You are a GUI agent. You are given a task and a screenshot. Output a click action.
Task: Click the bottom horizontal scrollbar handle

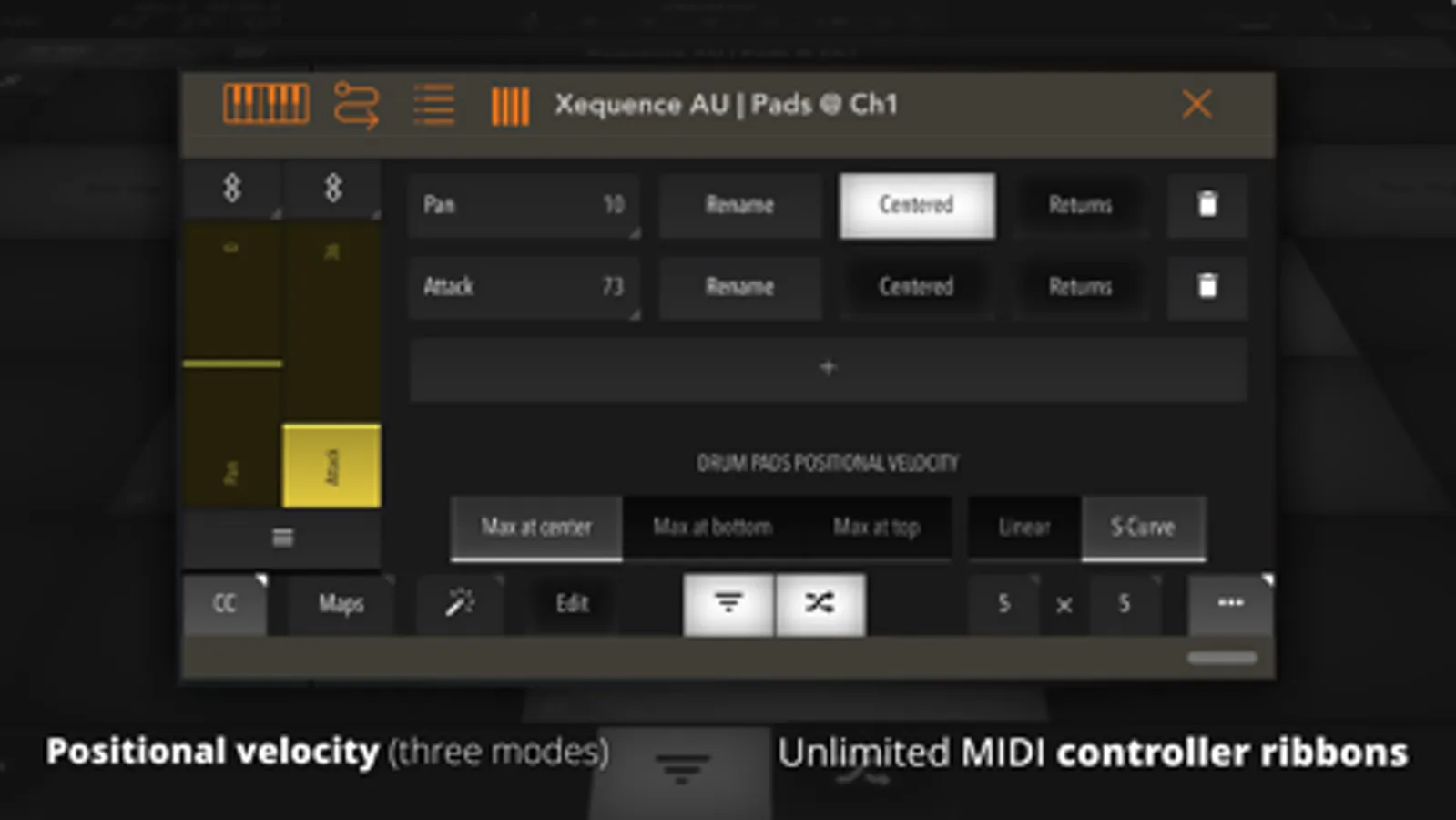pyautogui.click(x=1222, y=658)
